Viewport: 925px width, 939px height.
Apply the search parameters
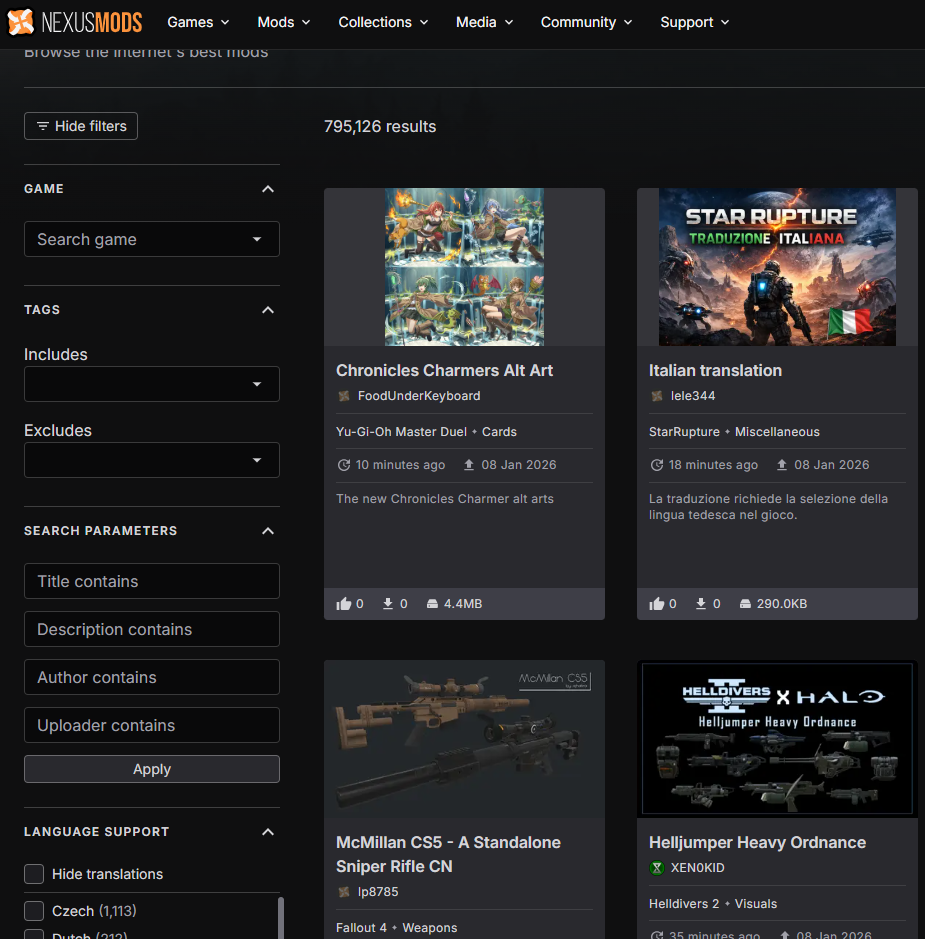pos(151,769)
